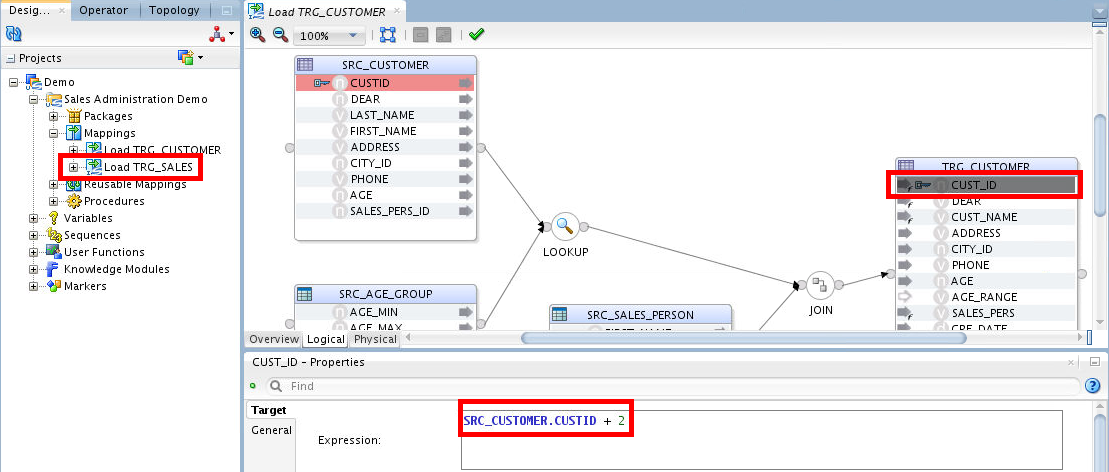The height and width of the screenshot is (472, 1109).
Task: Click the diagram horizontal scrollbar
Action: coord(743,338)
